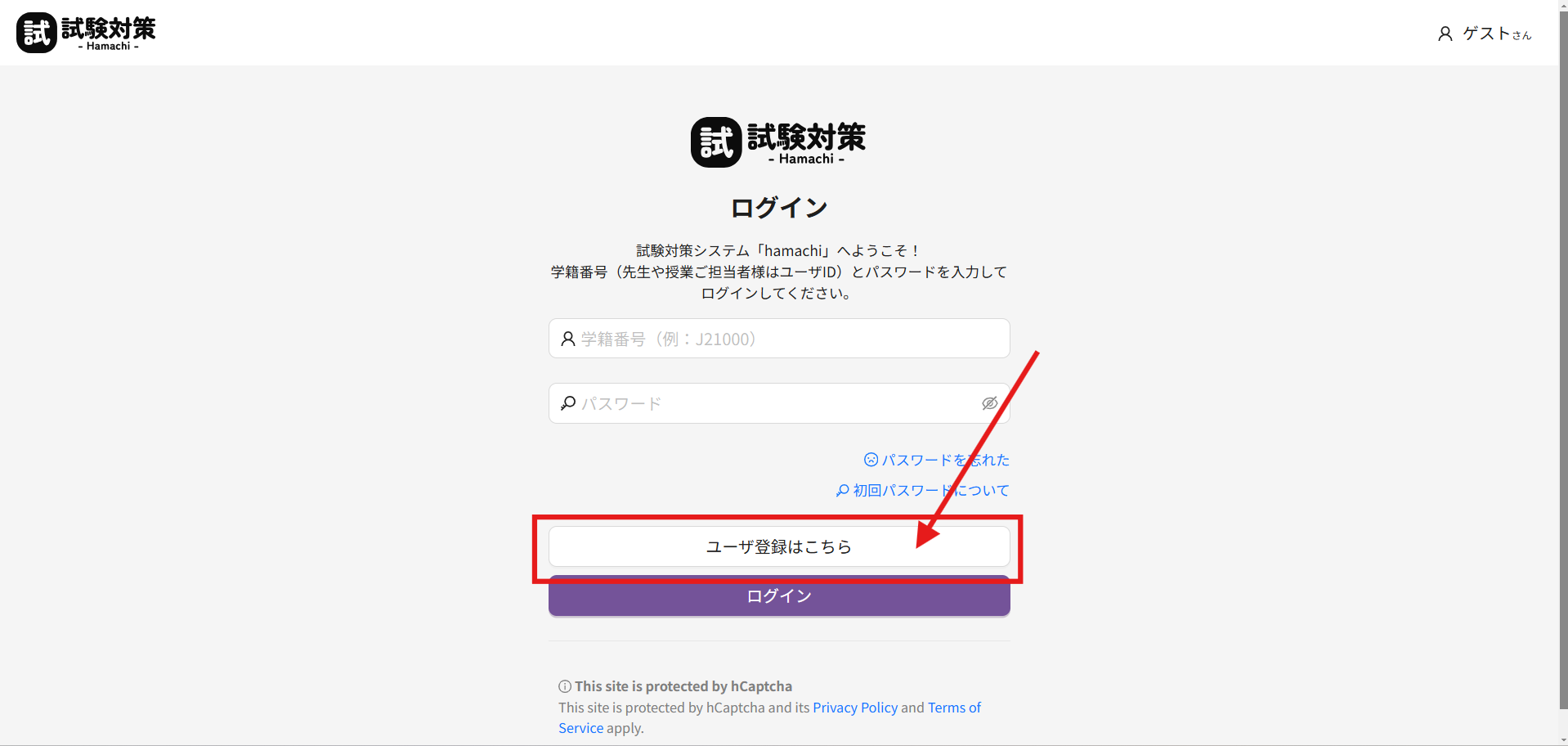
Task: Open the hCaptcha Privacy Policy link
Action: [854, 708]
